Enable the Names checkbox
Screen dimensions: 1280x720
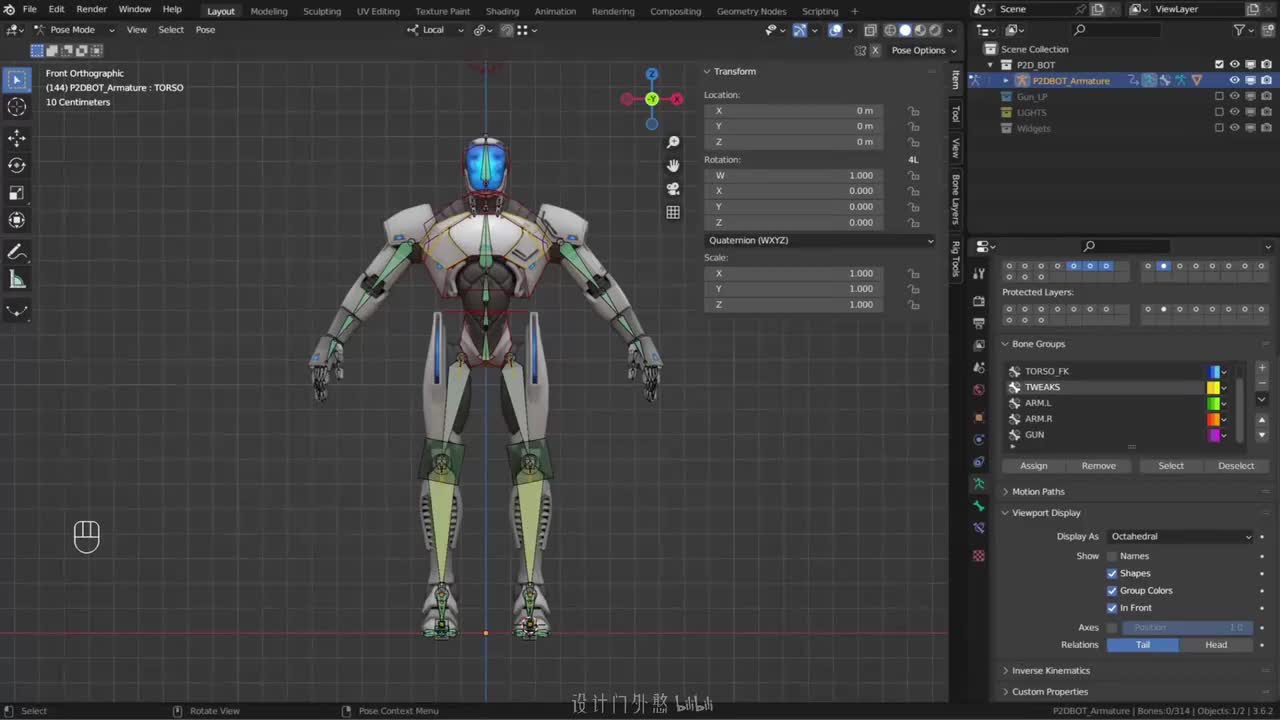click(1112, 556)
